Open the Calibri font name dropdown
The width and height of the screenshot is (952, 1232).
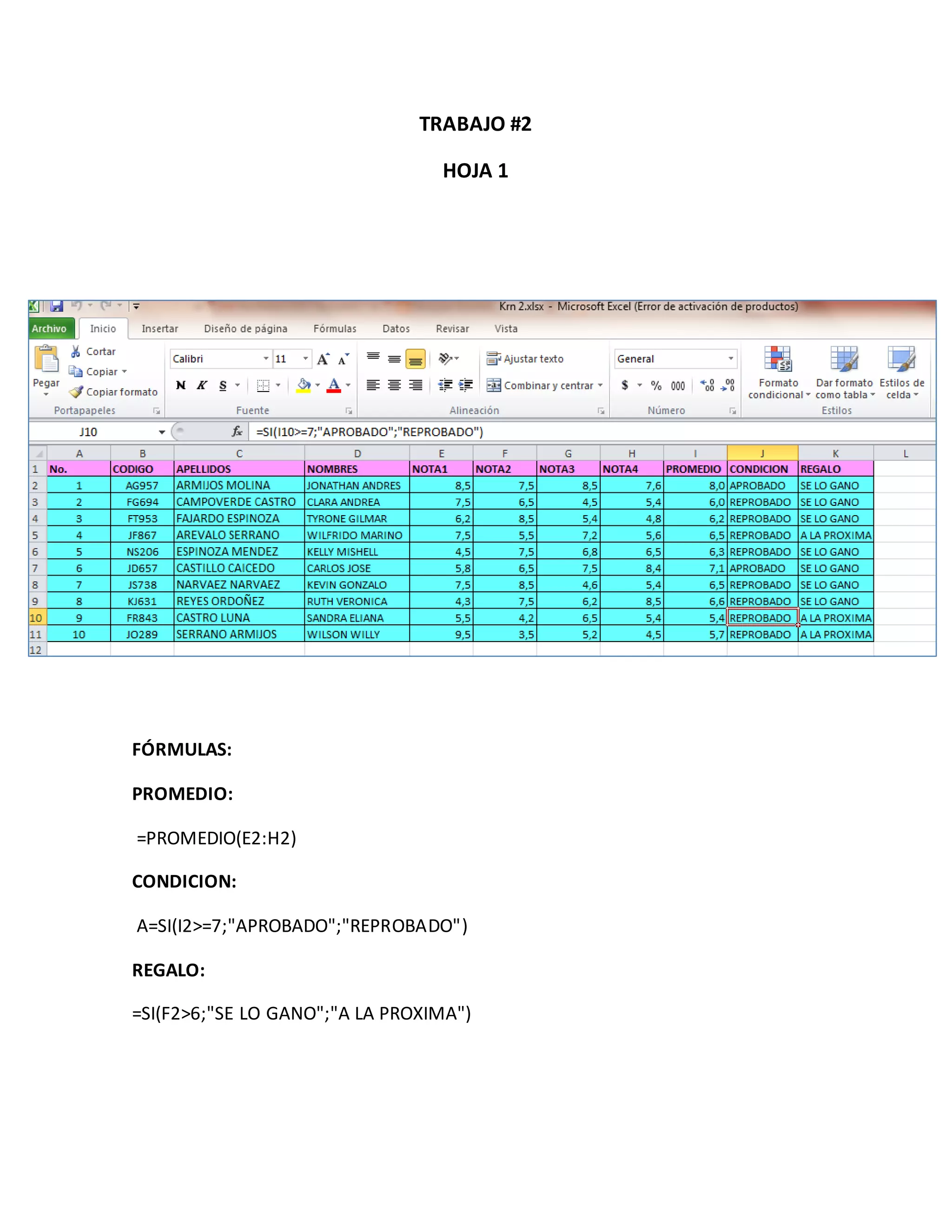coord(265,359)
